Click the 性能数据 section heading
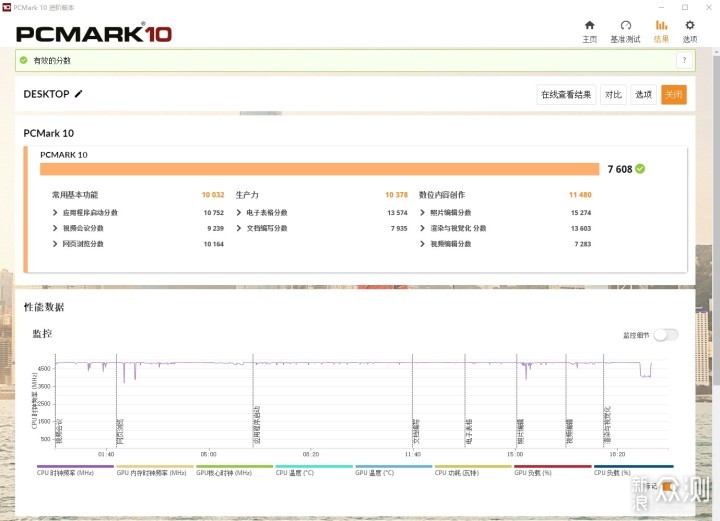The height and width of the screenshot is (521, 720). point(44,307)
